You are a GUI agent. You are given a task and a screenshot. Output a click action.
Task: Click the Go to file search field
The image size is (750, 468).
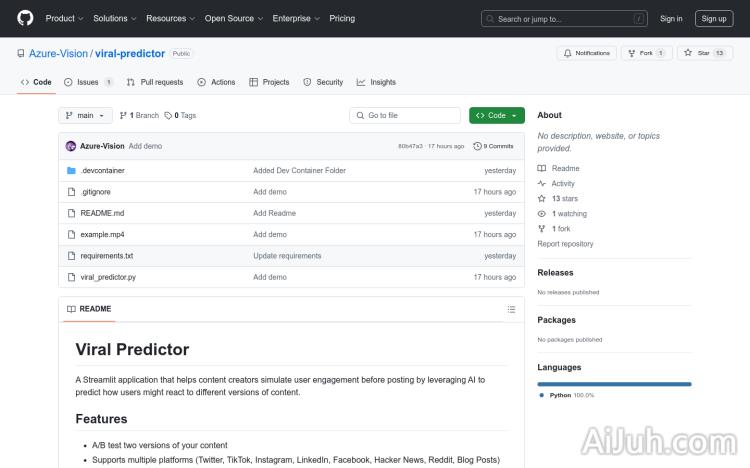tap(405, 116)
